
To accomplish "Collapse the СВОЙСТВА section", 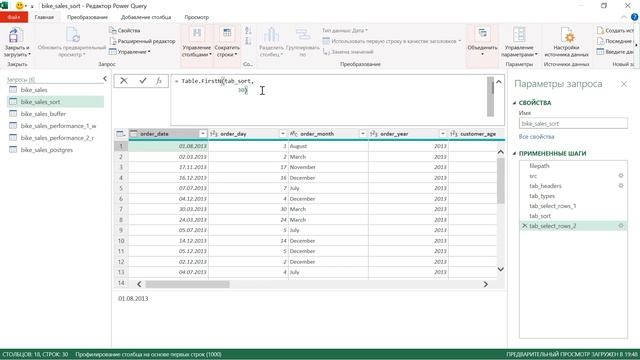I will pyautogui.click(x=514, y=103).
